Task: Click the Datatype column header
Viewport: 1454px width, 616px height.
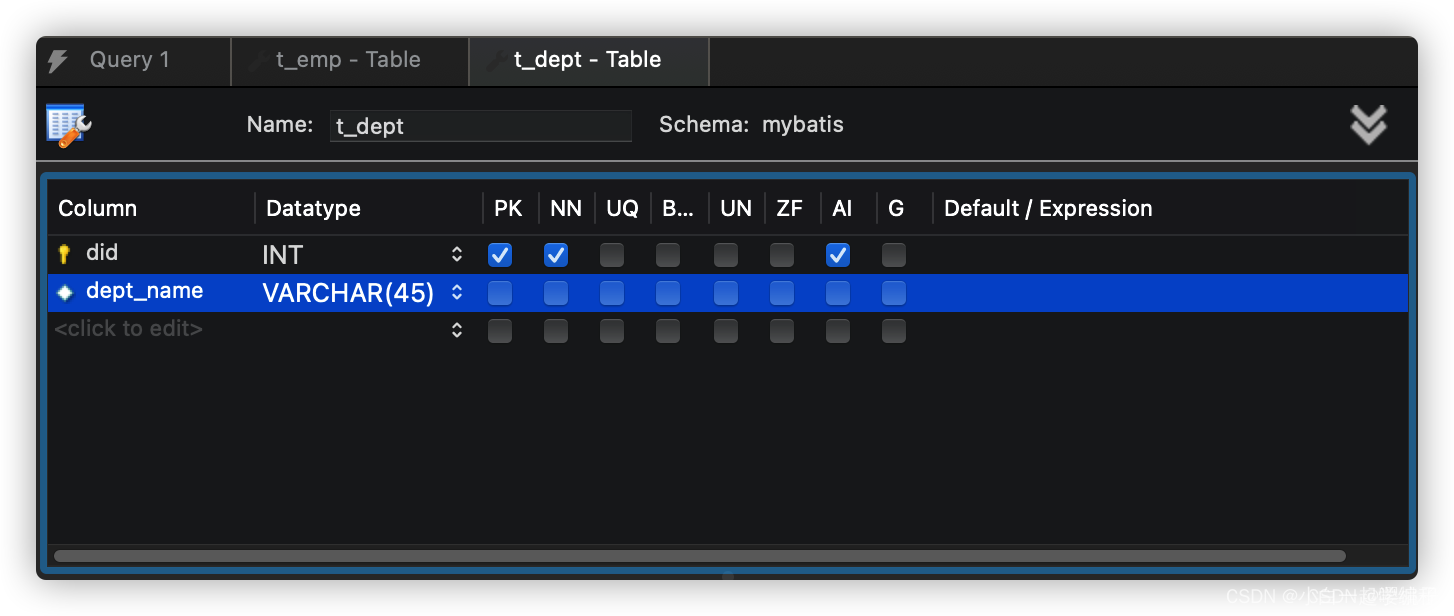Action: [314, 208]
